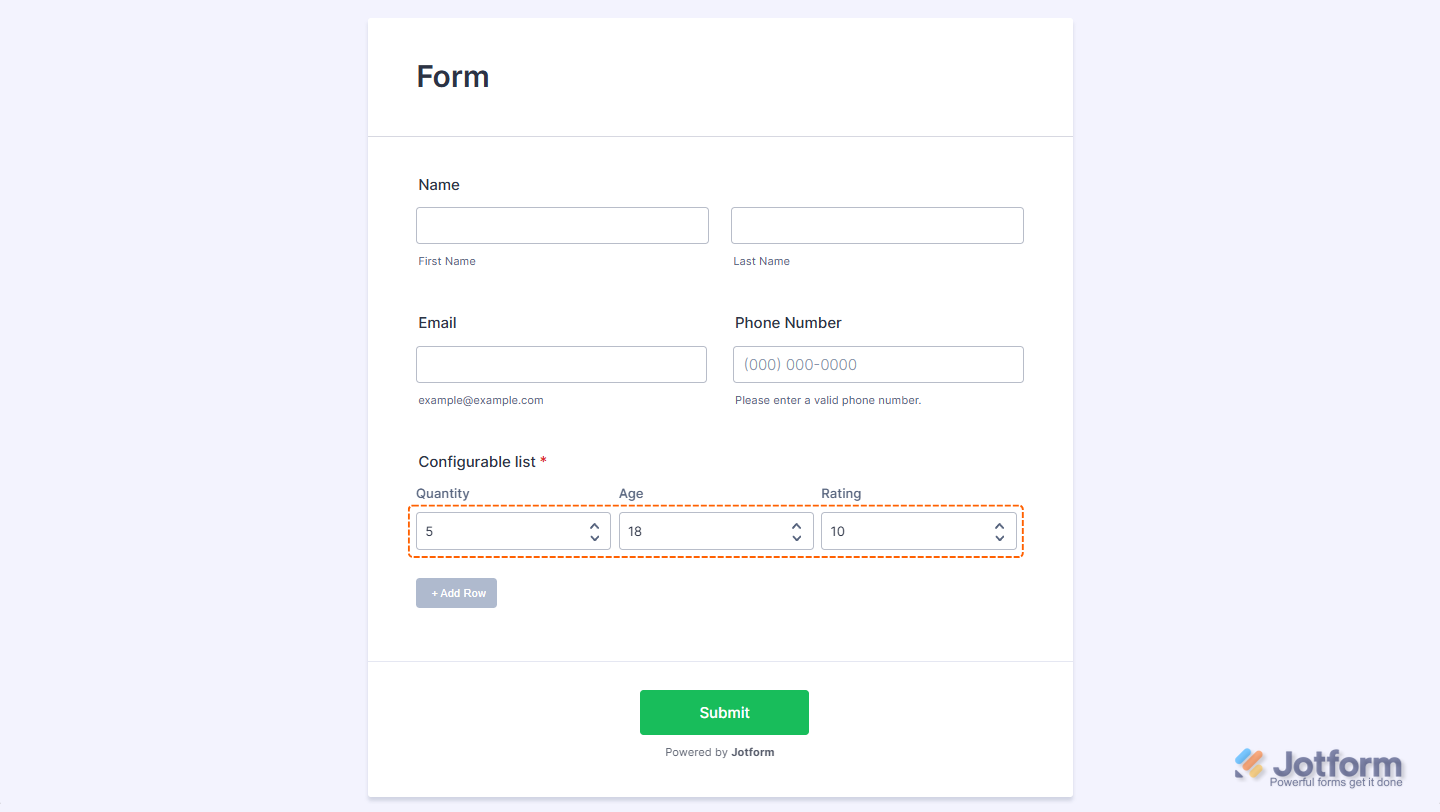Viewport: 1440px width, 812px height.
Task: Click inside the Quantity number field
Action: point(500,531)
